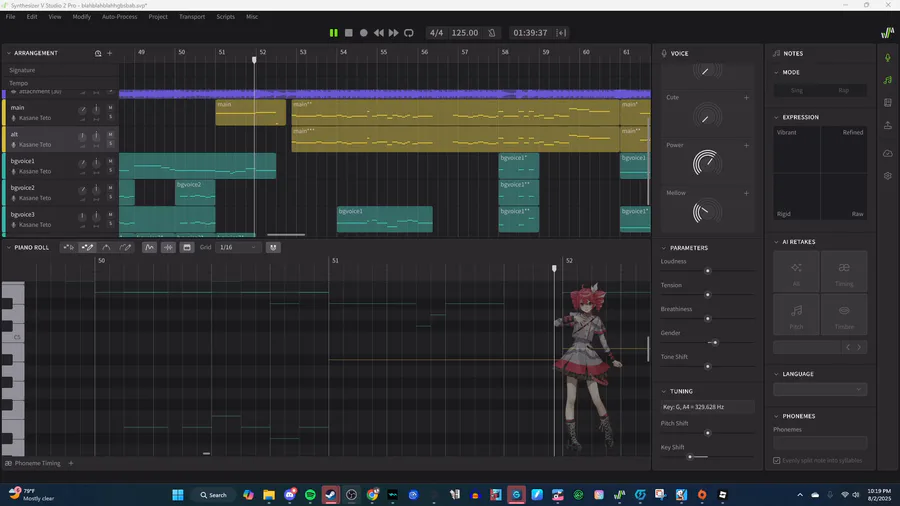Open the Scripts menu

tap(226, 17)
